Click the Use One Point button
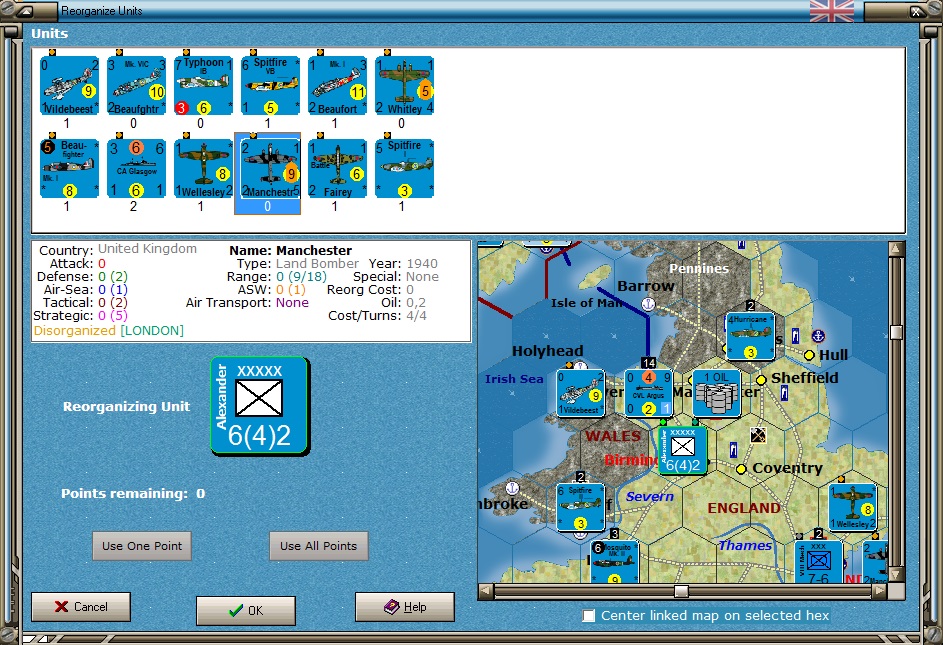This screenshot has width=943, height=645. (142, 546)
